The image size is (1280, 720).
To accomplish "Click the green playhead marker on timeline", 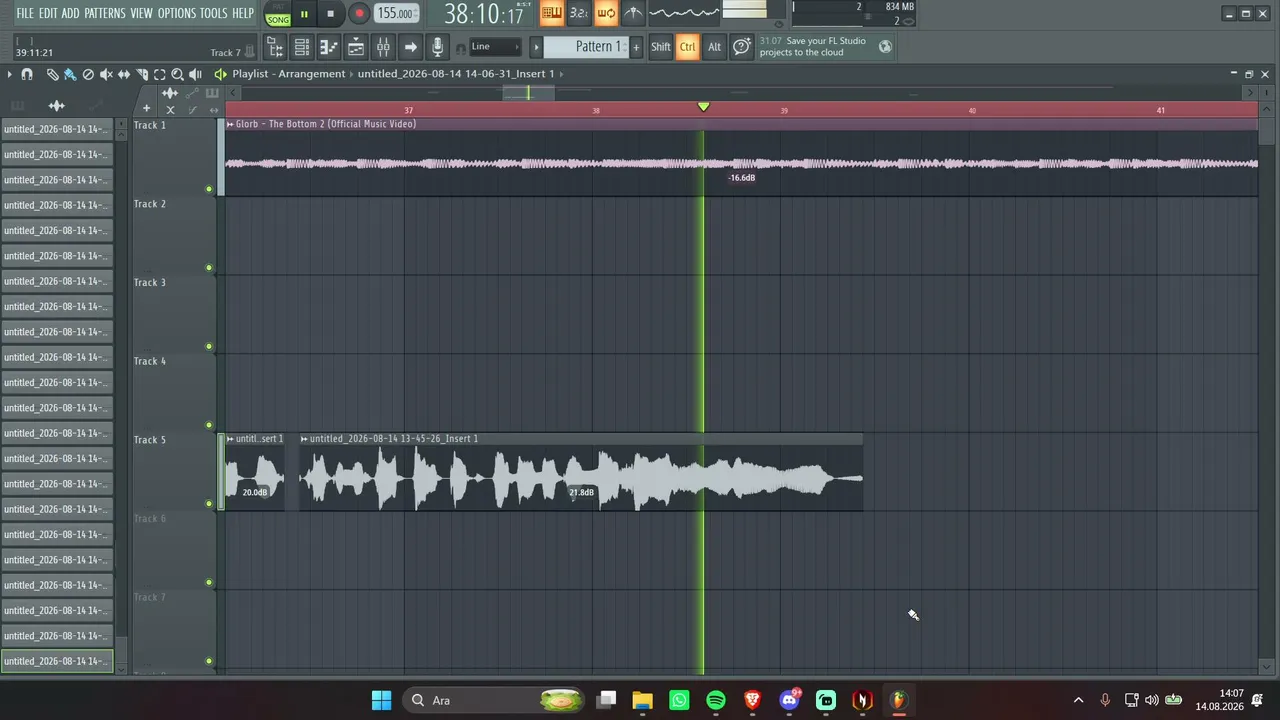I will point(703,107).
